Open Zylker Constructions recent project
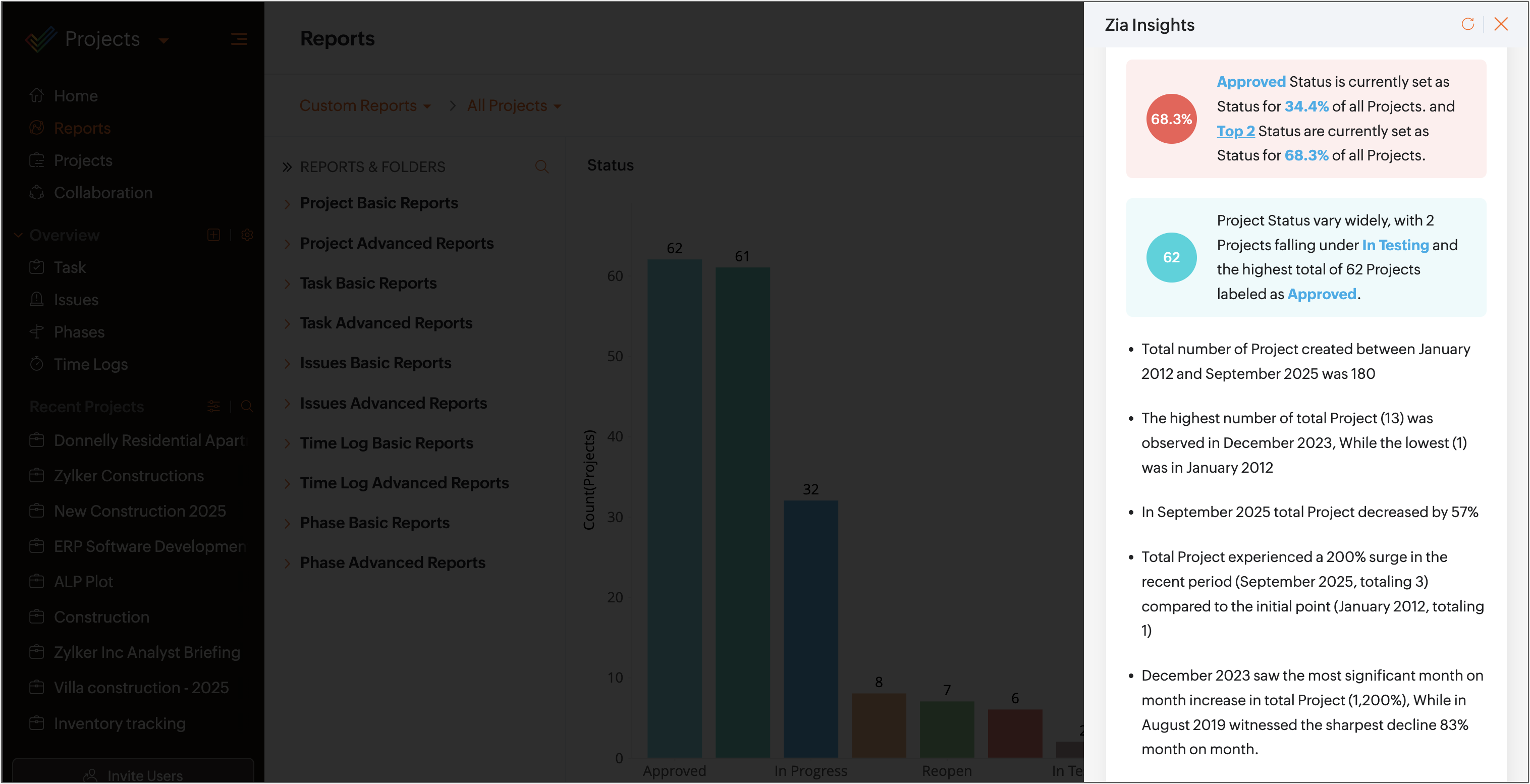The width and height of the screenshot is (1530, 784). click(x=128, y=476)
